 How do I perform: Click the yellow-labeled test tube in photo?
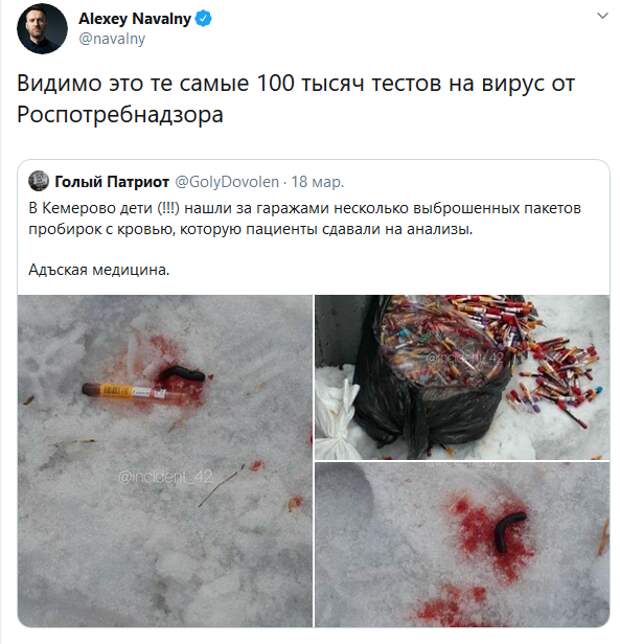[x=125, y=391]
